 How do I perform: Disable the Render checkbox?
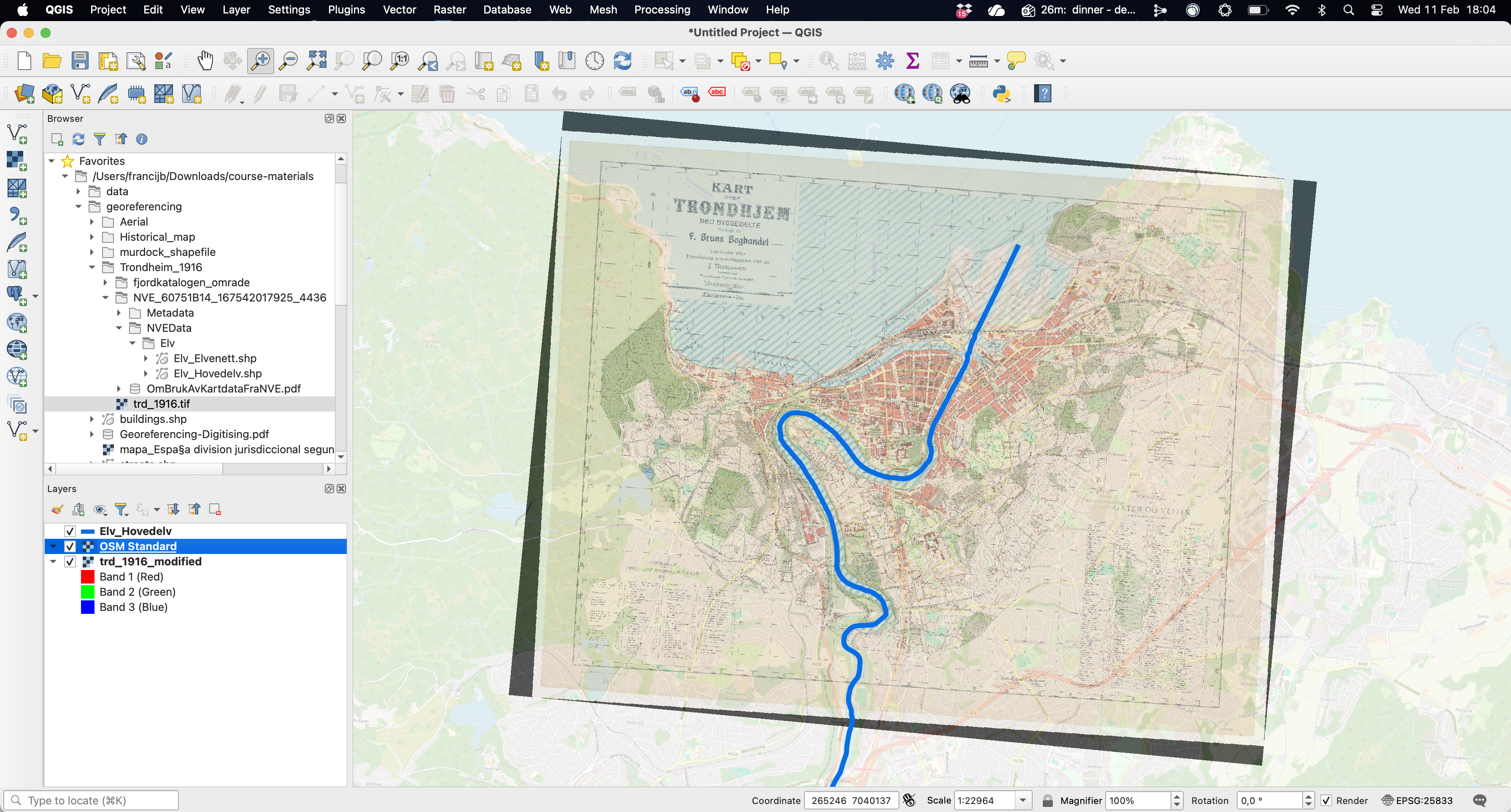pos(1327,800)
